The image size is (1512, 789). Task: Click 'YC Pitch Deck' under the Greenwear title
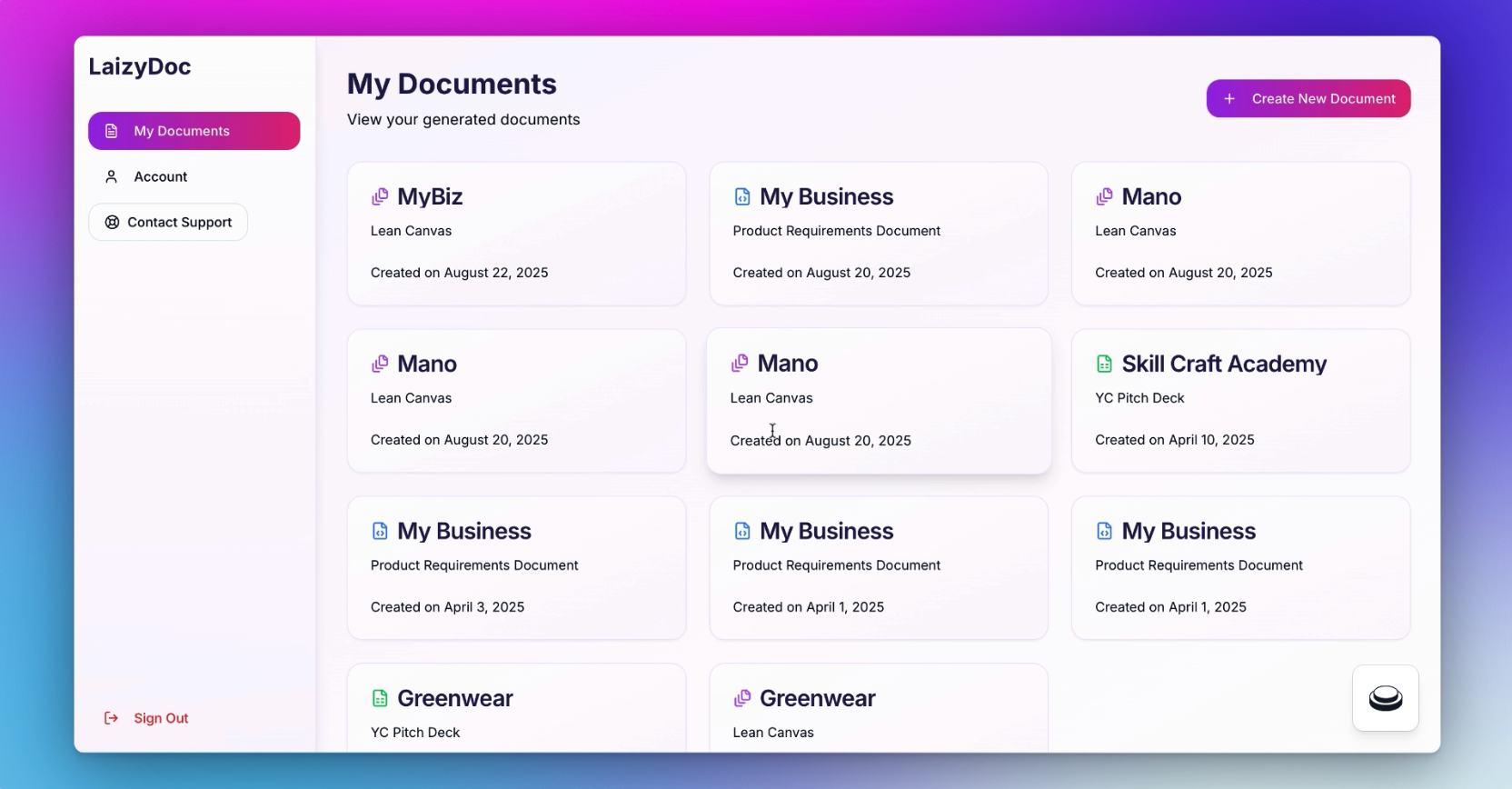[415, 733]
